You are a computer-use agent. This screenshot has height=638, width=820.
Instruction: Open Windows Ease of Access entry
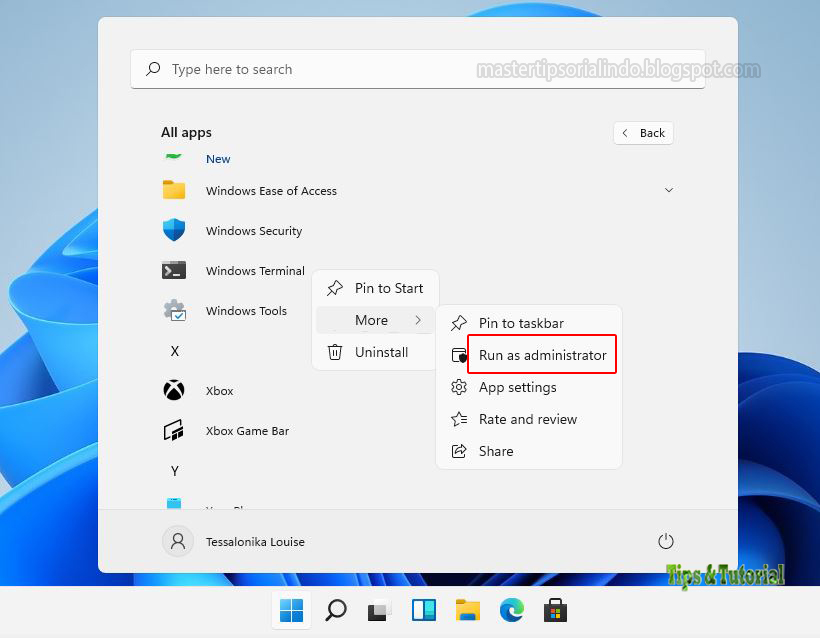[x=417, y=190]
